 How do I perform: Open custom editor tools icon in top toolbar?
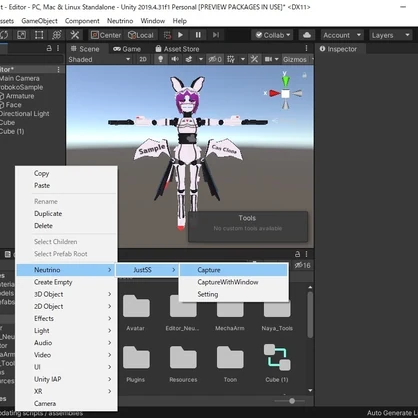point(75,35)
